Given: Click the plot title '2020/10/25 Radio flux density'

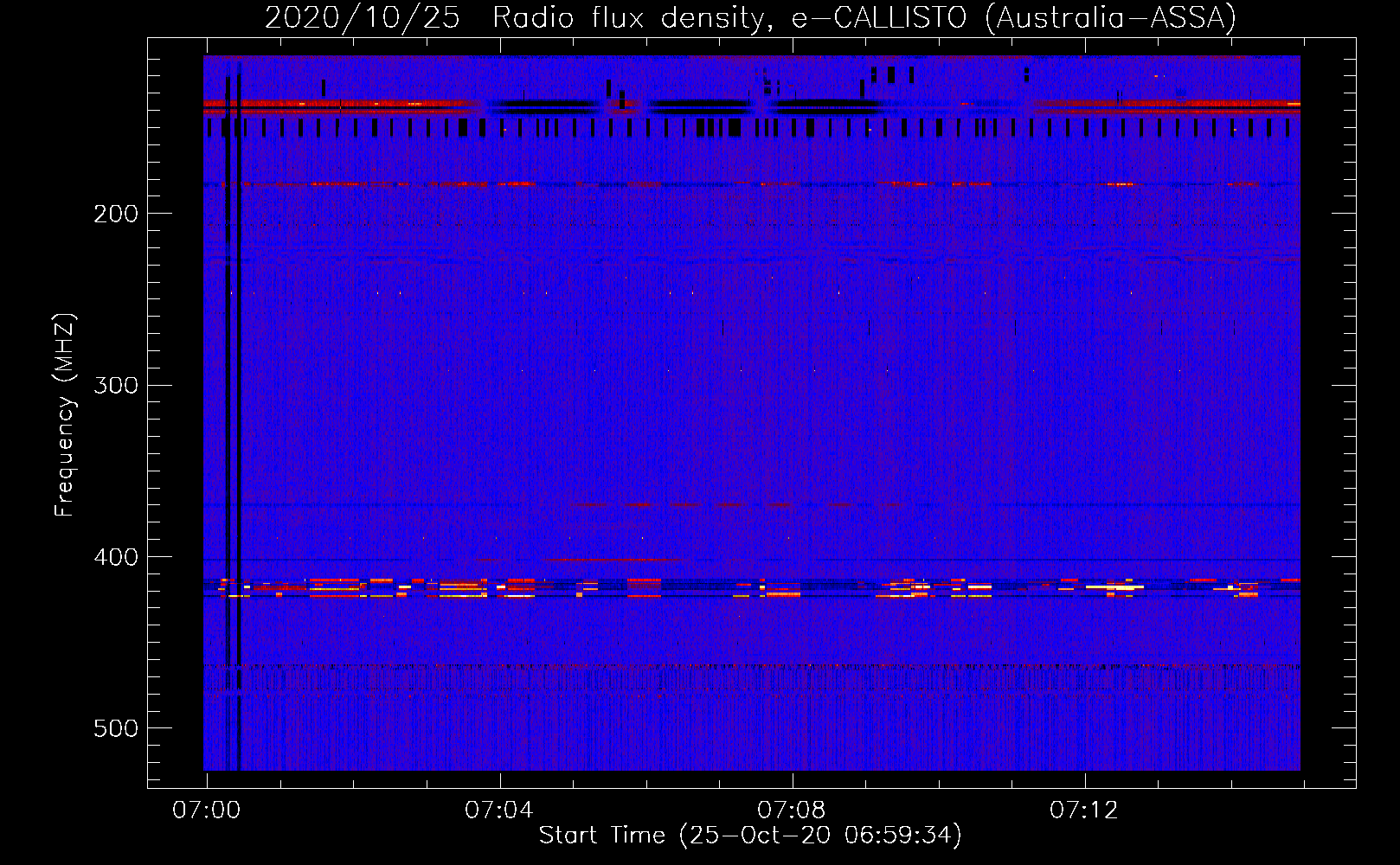Looking at the screenshot, I should (x=750, y=17).
